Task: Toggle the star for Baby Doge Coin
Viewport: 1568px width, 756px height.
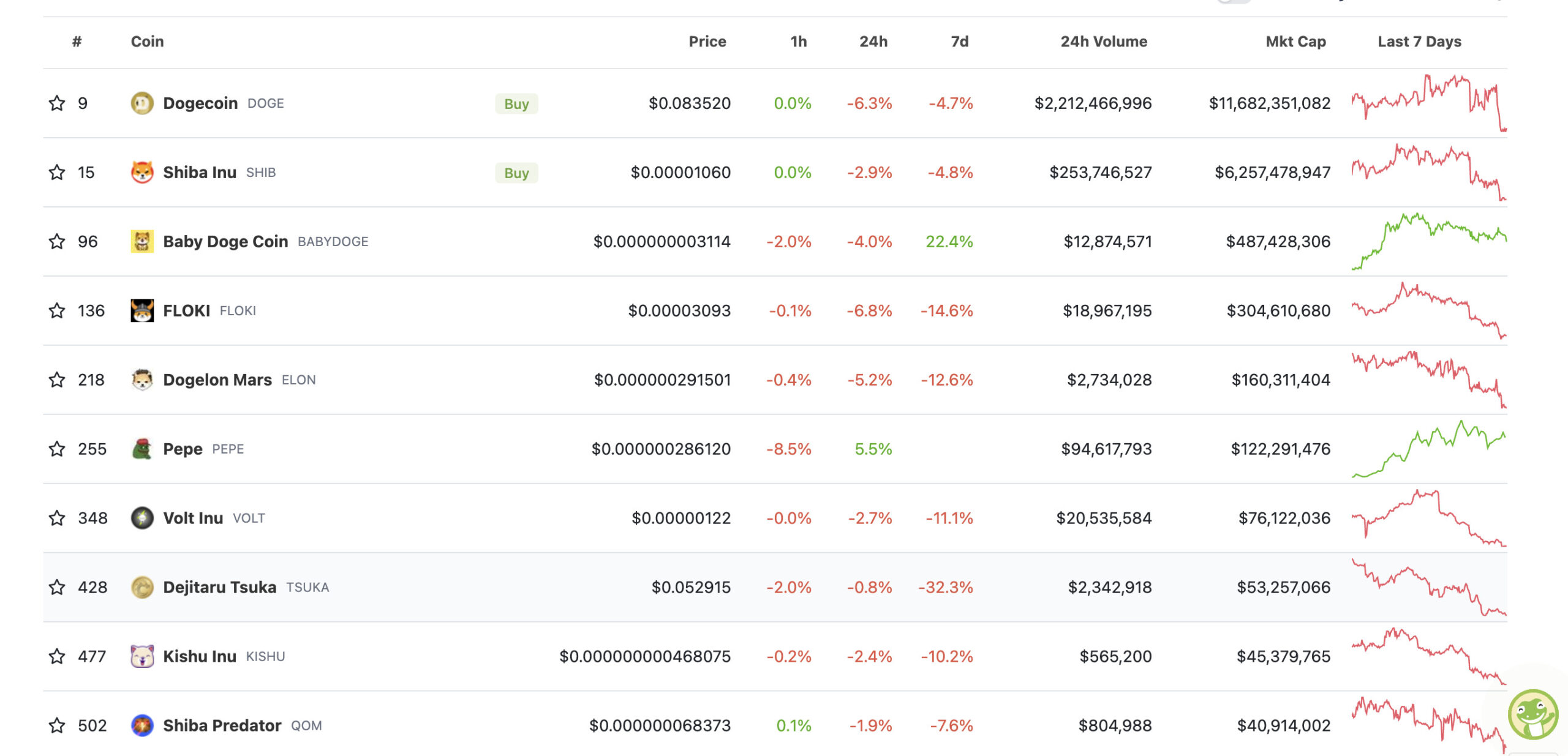Action: tap(57, 241)
